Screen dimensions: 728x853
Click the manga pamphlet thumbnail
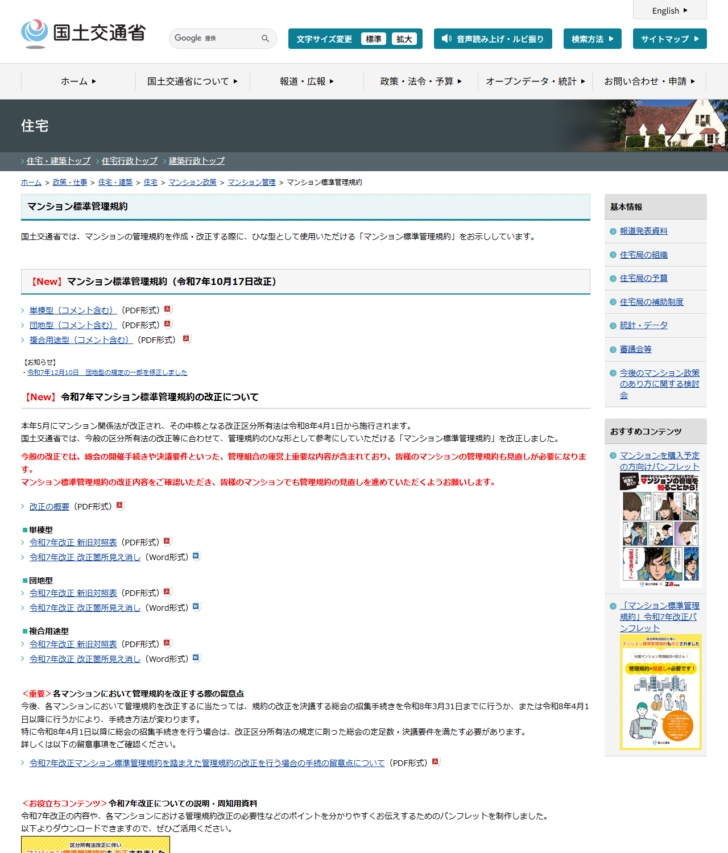661,530
